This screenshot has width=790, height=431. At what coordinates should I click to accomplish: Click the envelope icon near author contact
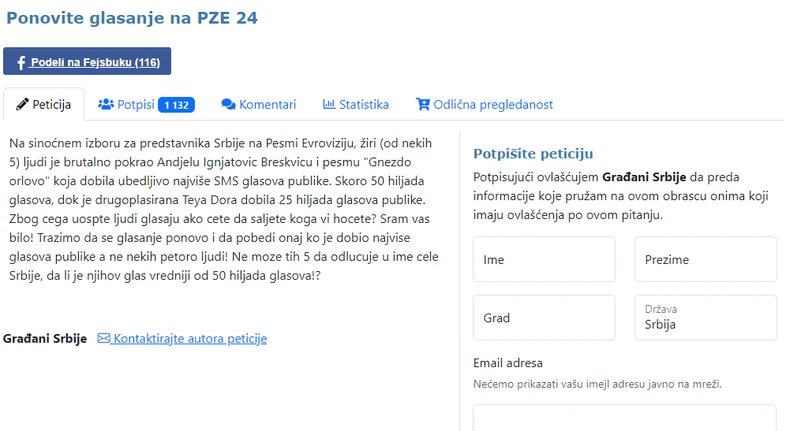pyautogui.click(x=103, y=338)
